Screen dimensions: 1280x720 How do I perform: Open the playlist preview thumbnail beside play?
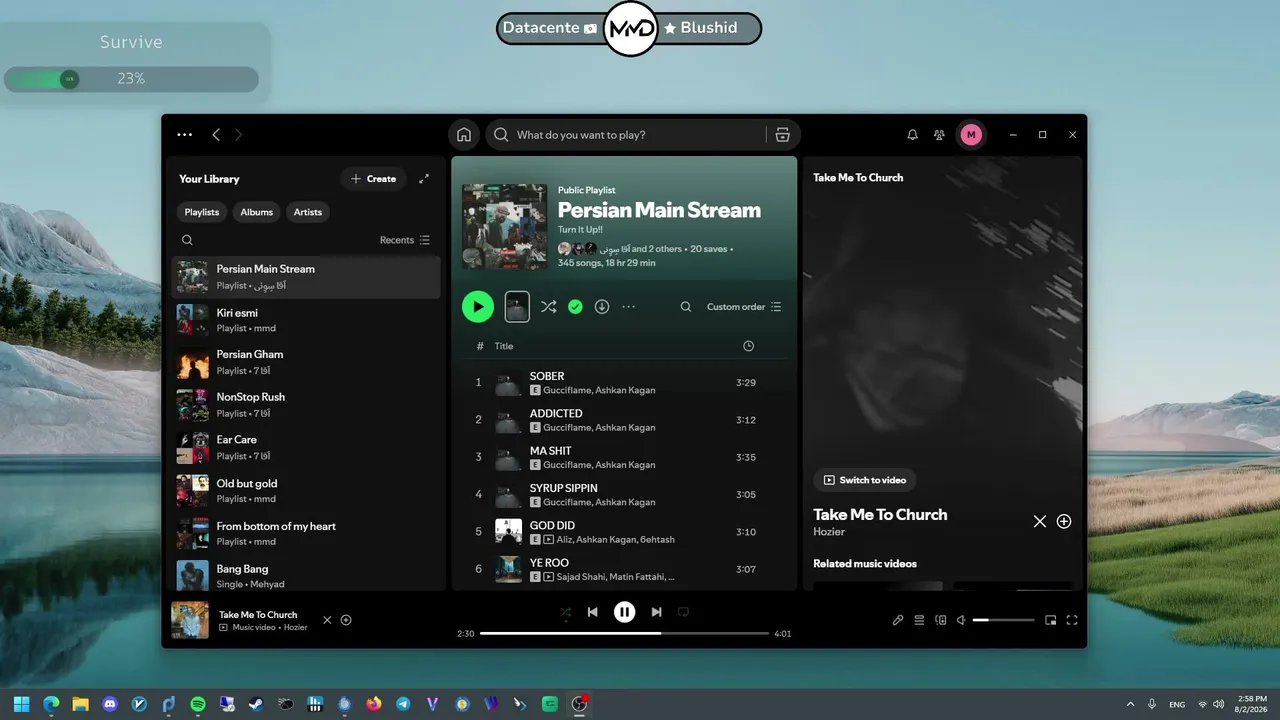[517, 307]
